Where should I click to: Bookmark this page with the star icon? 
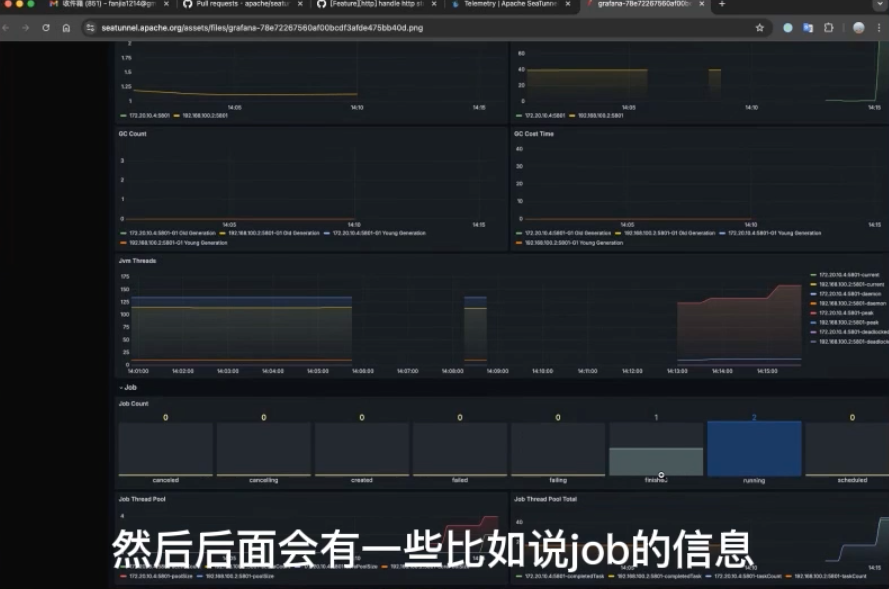point(760,28)
